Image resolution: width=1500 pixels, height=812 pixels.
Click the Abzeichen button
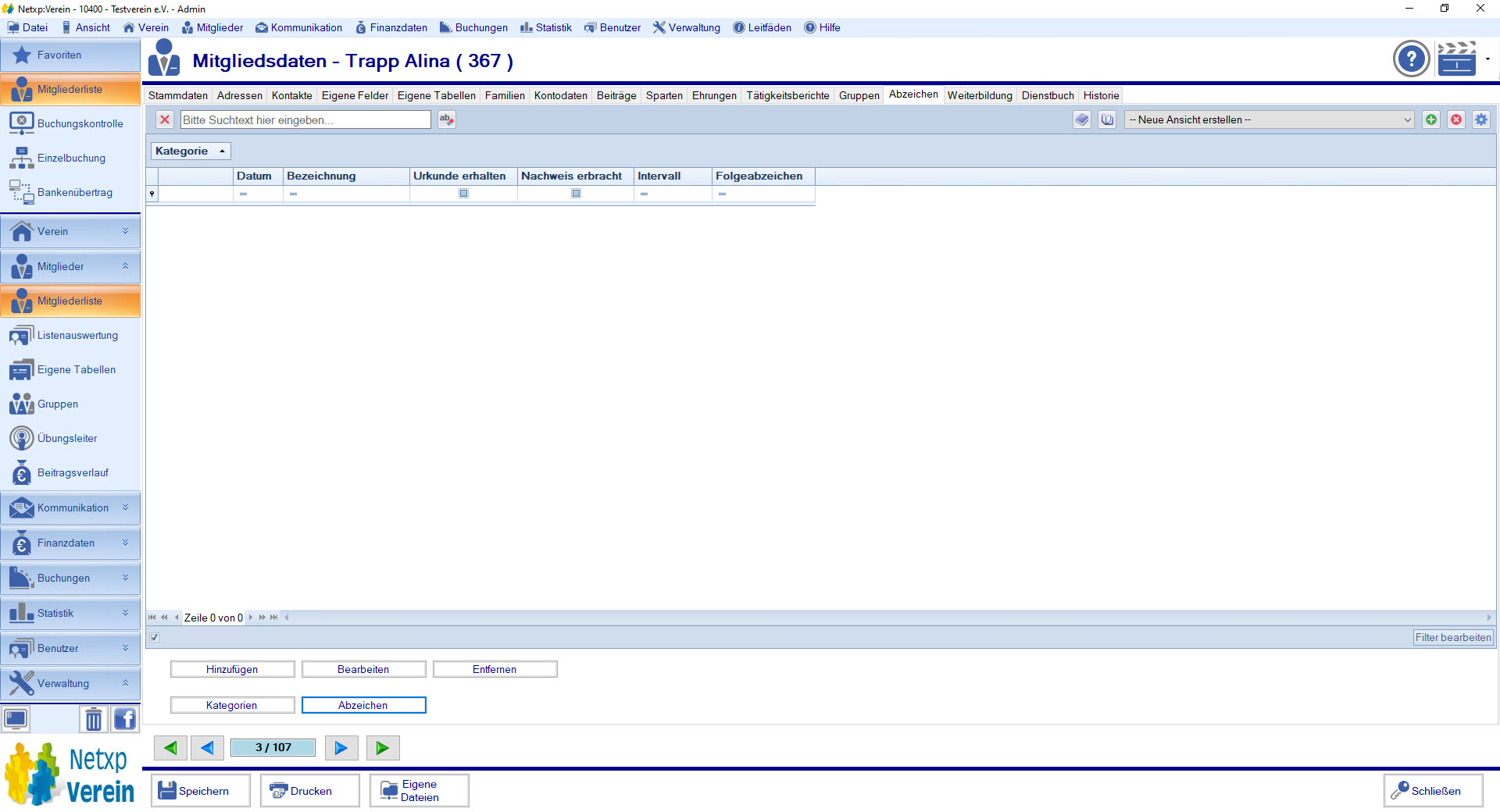coord(363,705)
